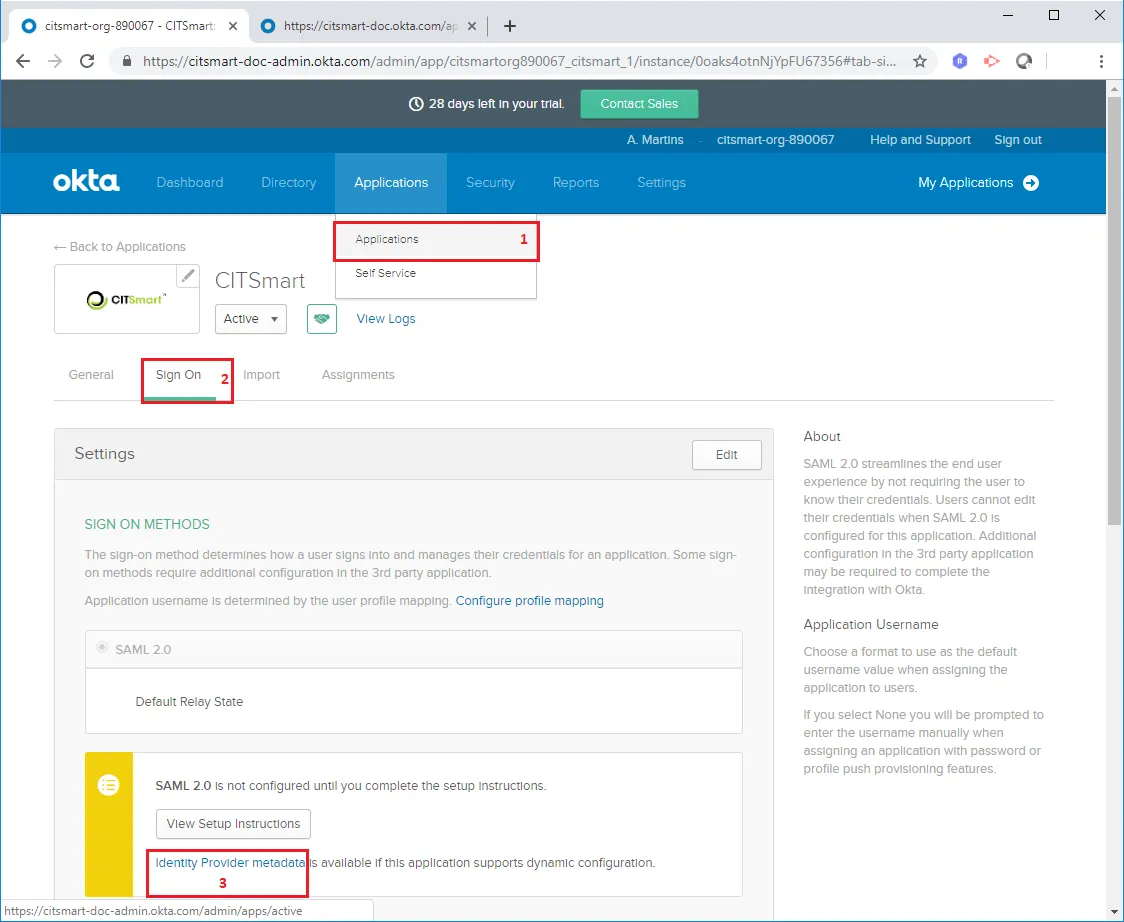Click the CITSmart application title
Screen dimensions: 1124x922
click(x=259, y=280)
